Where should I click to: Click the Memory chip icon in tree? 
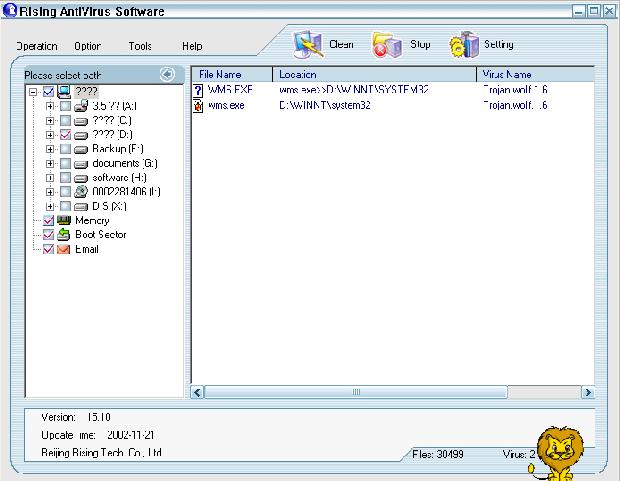(x=64, y=220)
